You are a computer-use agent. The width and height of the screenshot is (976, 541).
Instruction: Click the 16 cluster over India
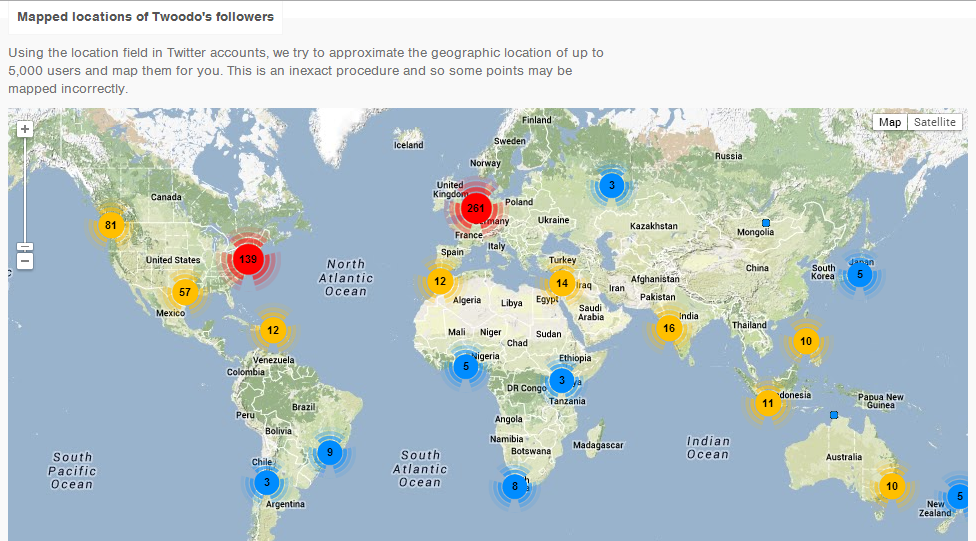[x=669, y=328]
